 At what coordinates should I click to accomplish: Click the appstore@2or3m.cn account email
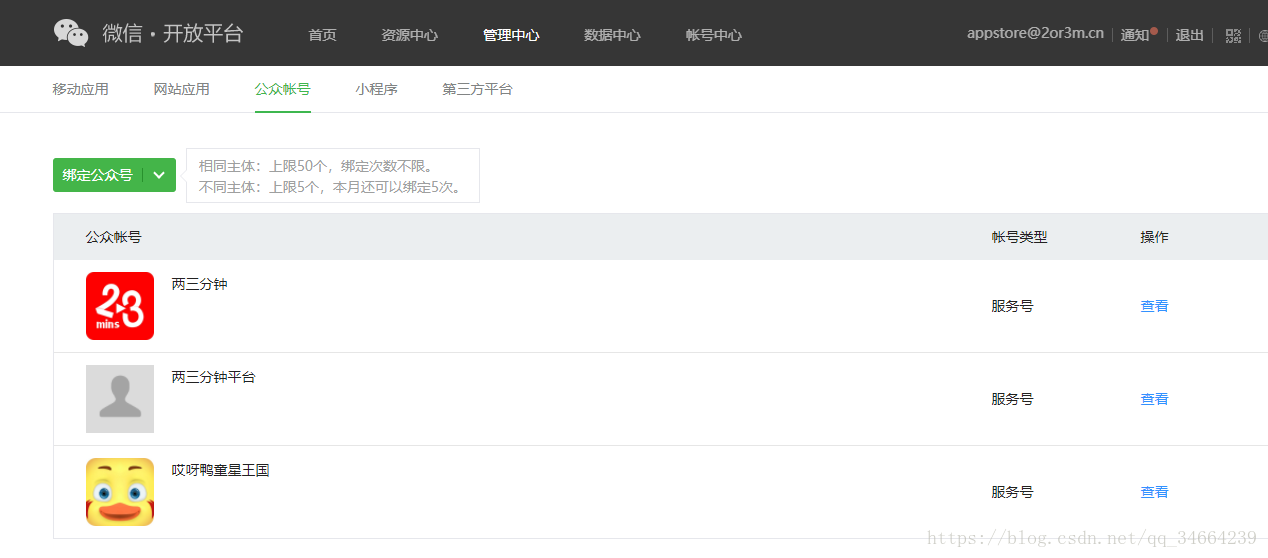(x=1035, y=33)
